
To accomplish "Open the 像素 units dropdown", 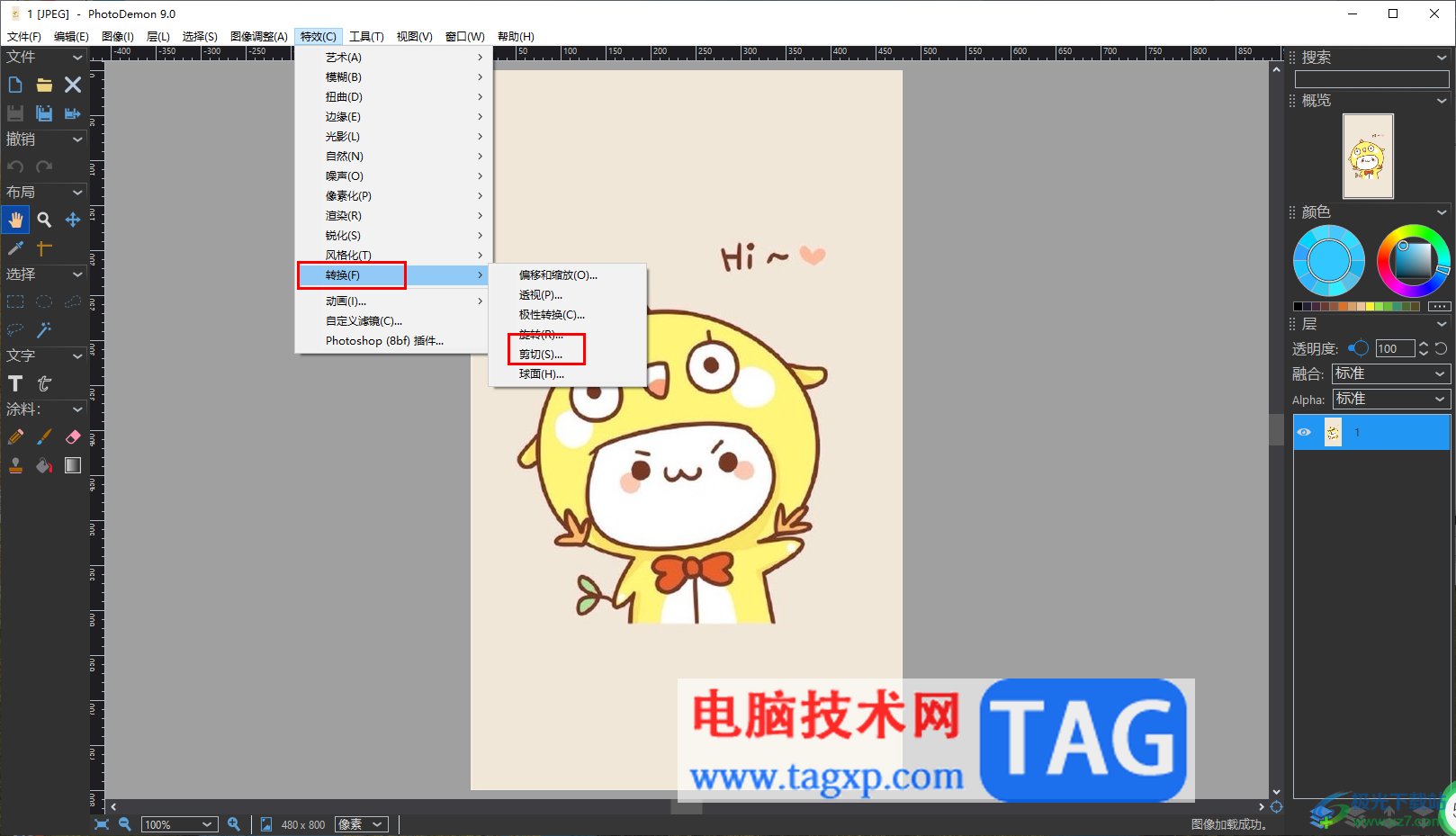I will click(x=362, y=824).
